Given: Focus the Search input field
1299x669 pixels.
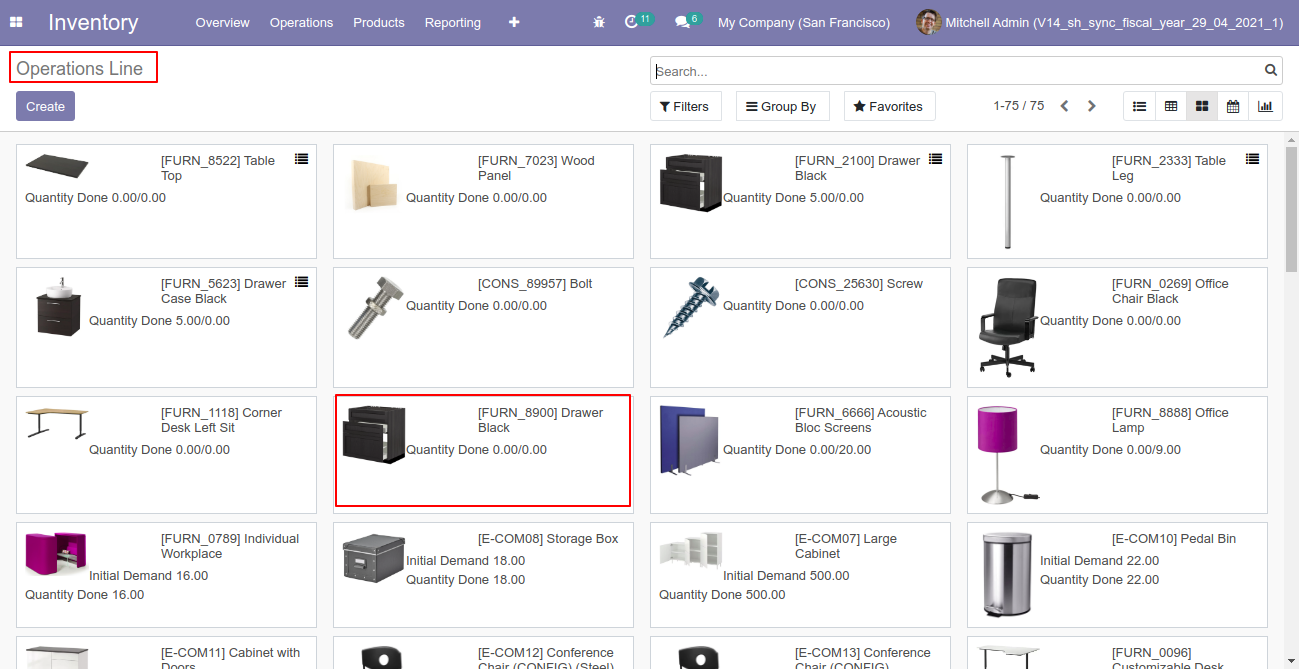Looking at the screenshot, I should coord(957,70).
